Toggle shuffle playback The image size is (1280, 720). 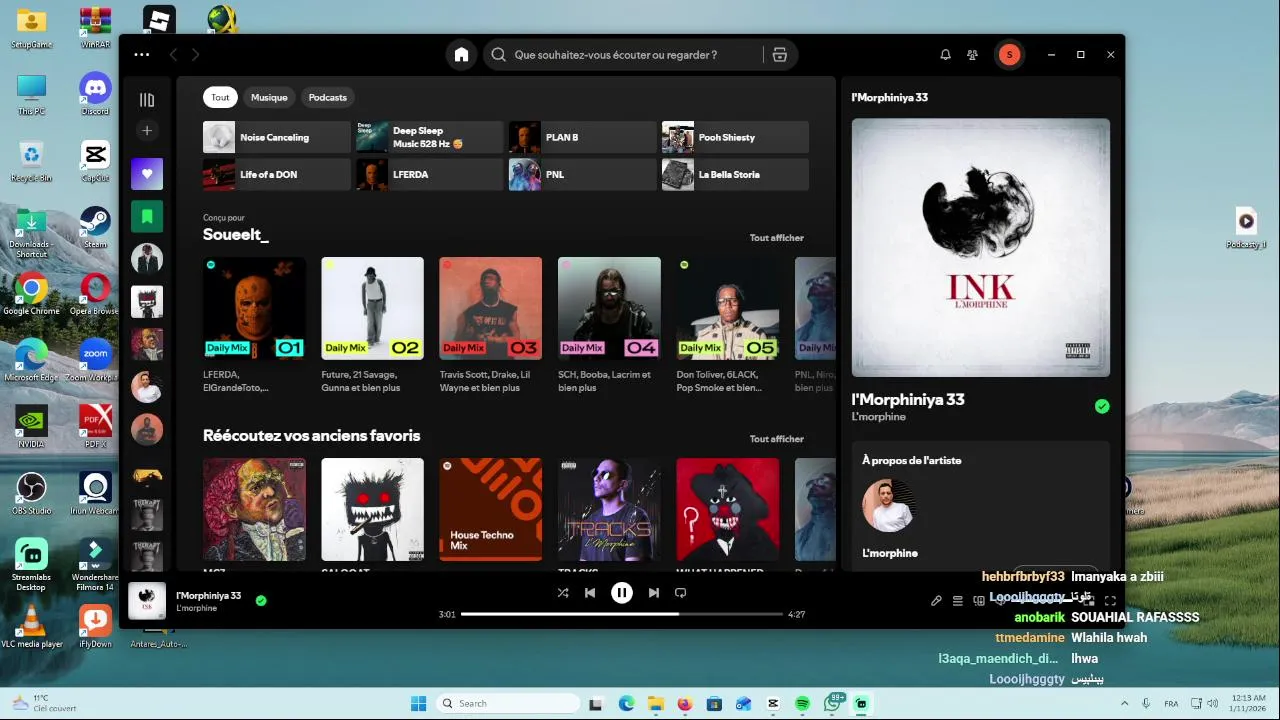point(563,593)
